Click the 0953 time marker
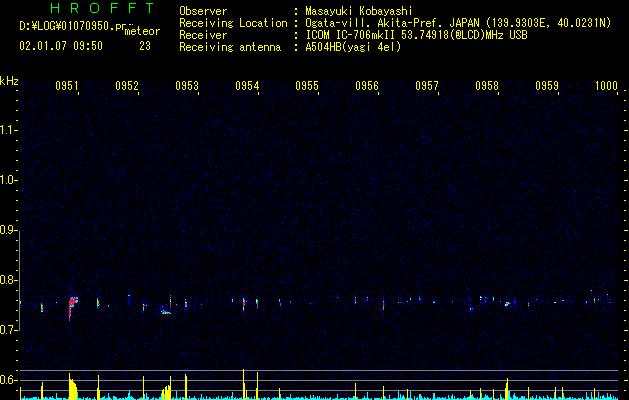 coord(187,86)
